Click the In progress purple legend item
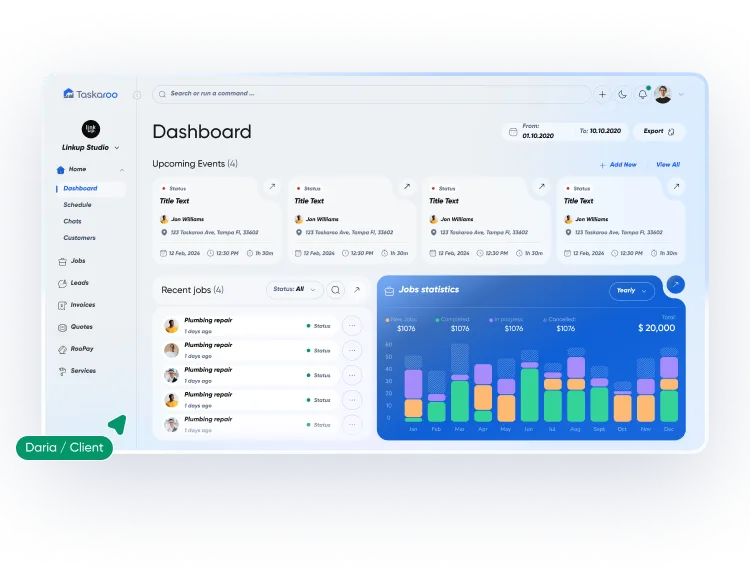This screenshot has width=750, height=581. pos(506,325)
